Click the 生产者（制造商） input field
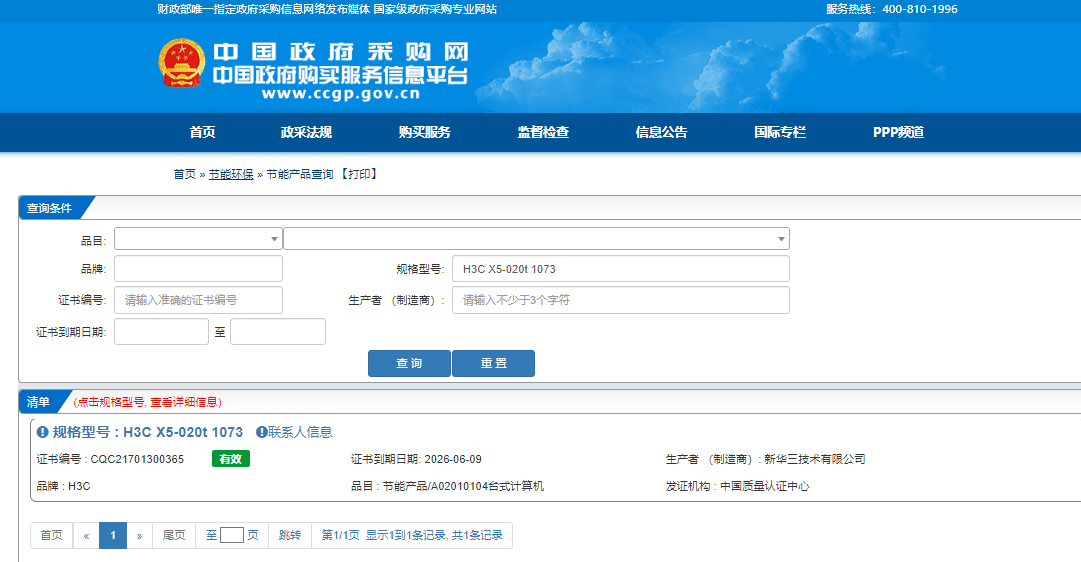Viewport: 1081px width, 562px height. point(620,300)
